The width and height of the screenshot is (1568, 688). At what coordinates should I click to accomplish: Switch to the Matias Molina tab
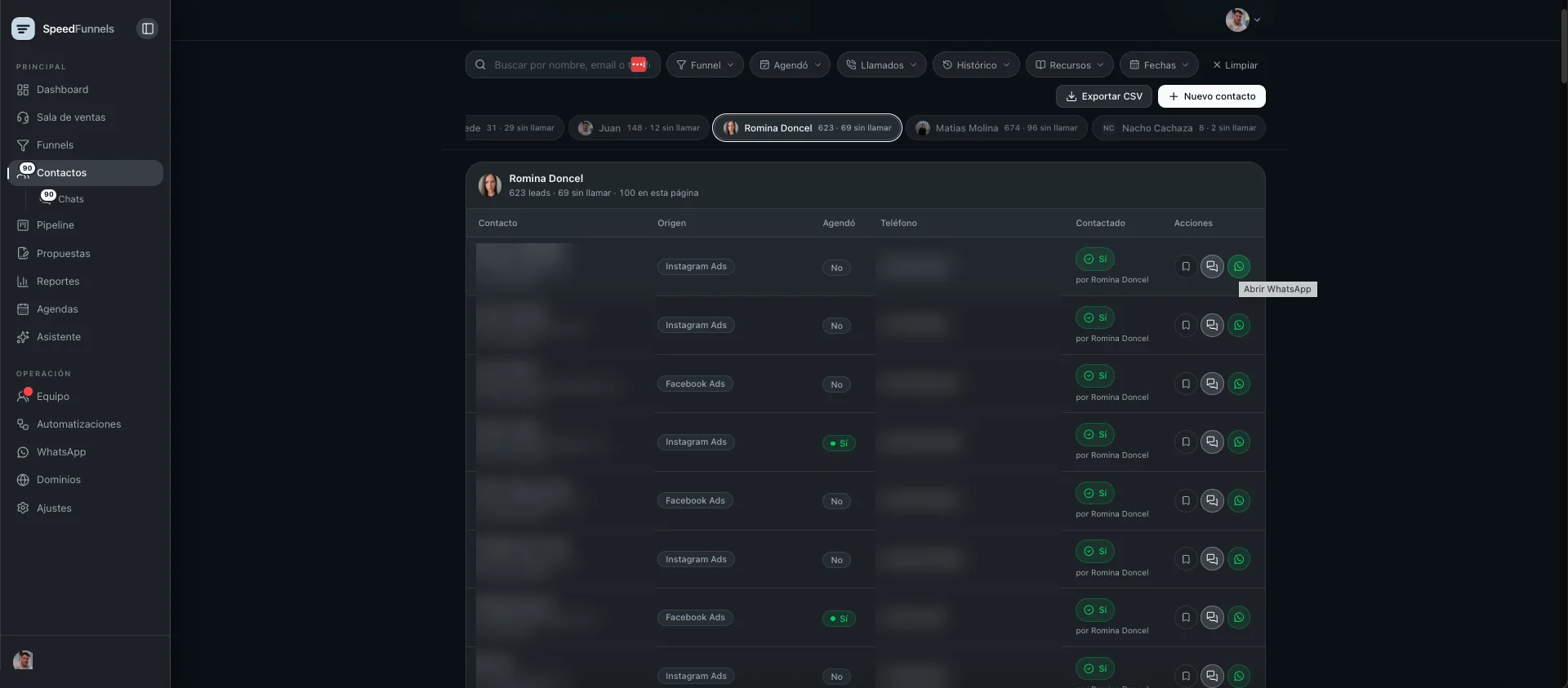[996, 128]
